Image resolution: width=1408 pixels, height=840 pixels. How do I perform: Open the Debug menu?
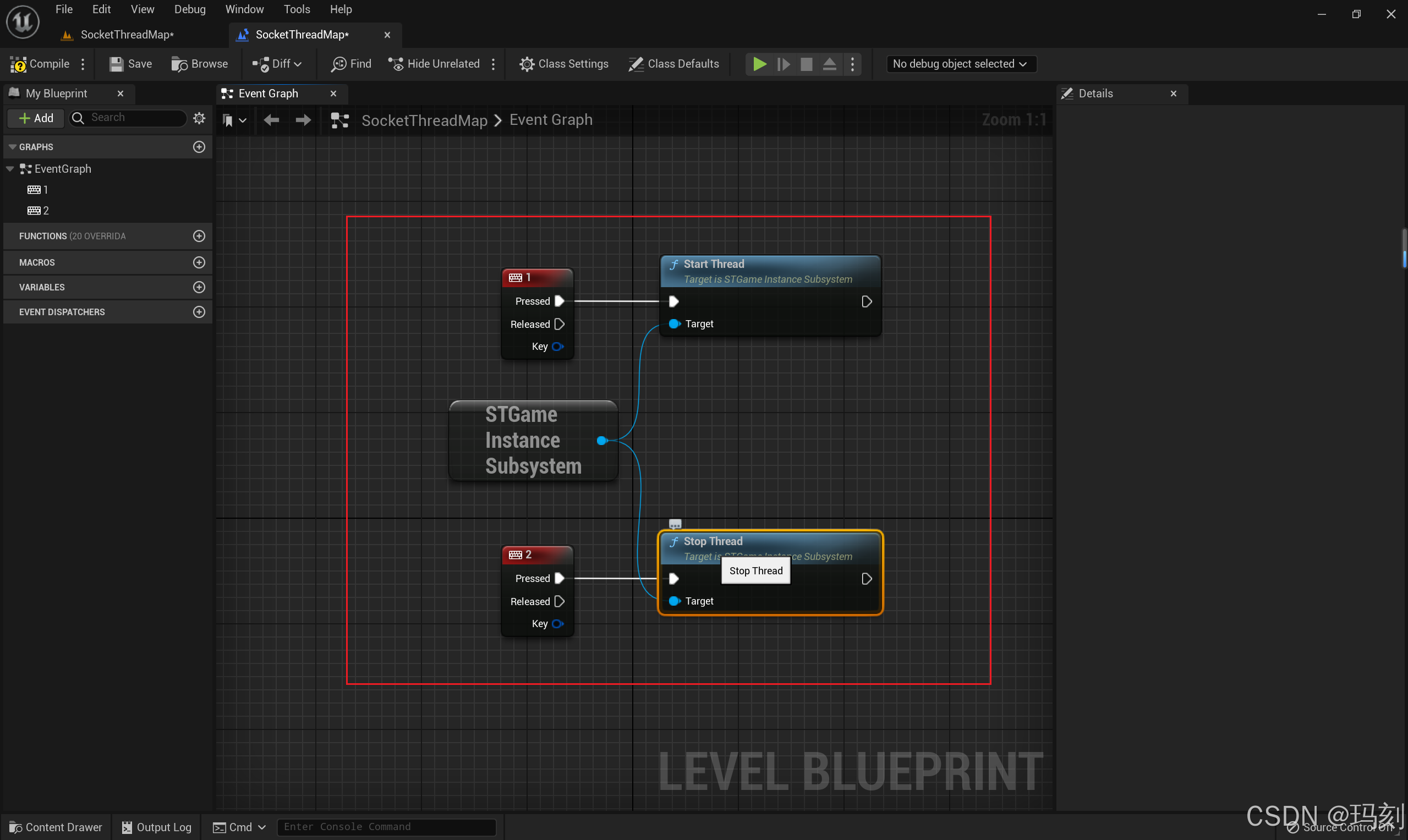(x=190, y=9)
